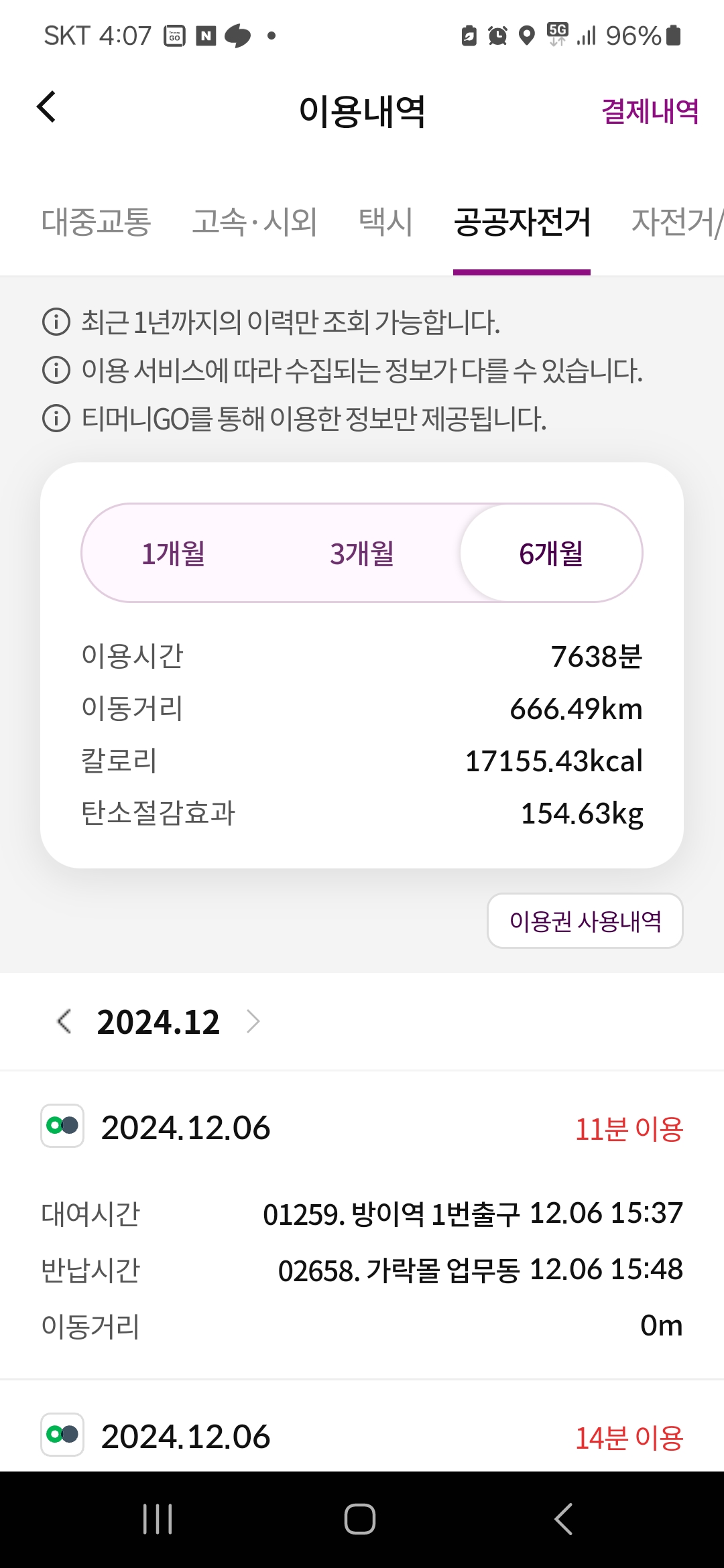Viewport: 724px width, 1568px height.
Task: Tap bike icon of 11분 이용 entry
Action: [62, 1126]
